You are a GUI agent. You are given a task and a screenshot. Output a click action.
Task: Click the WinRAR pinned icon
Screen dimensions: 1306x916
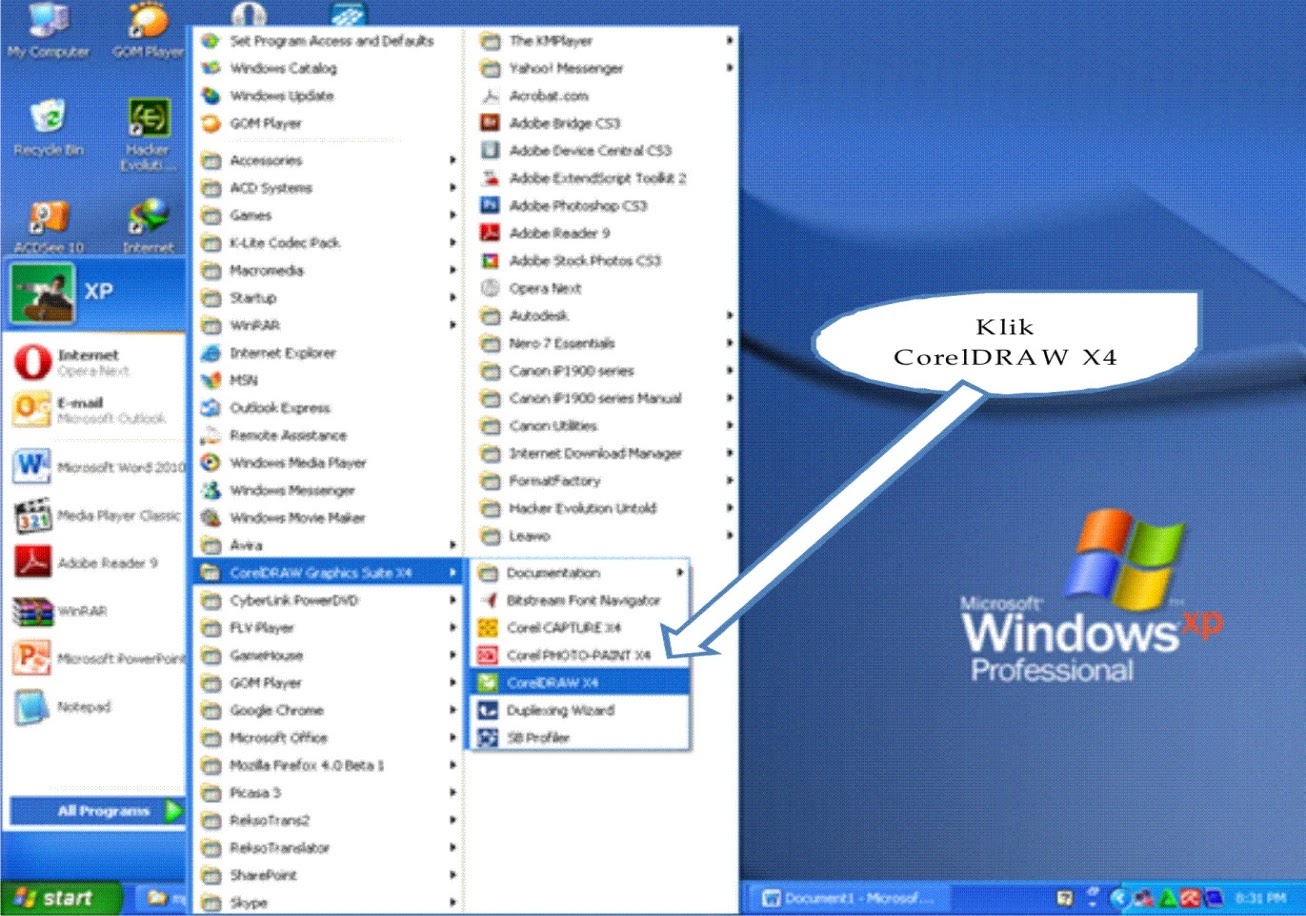31,610
